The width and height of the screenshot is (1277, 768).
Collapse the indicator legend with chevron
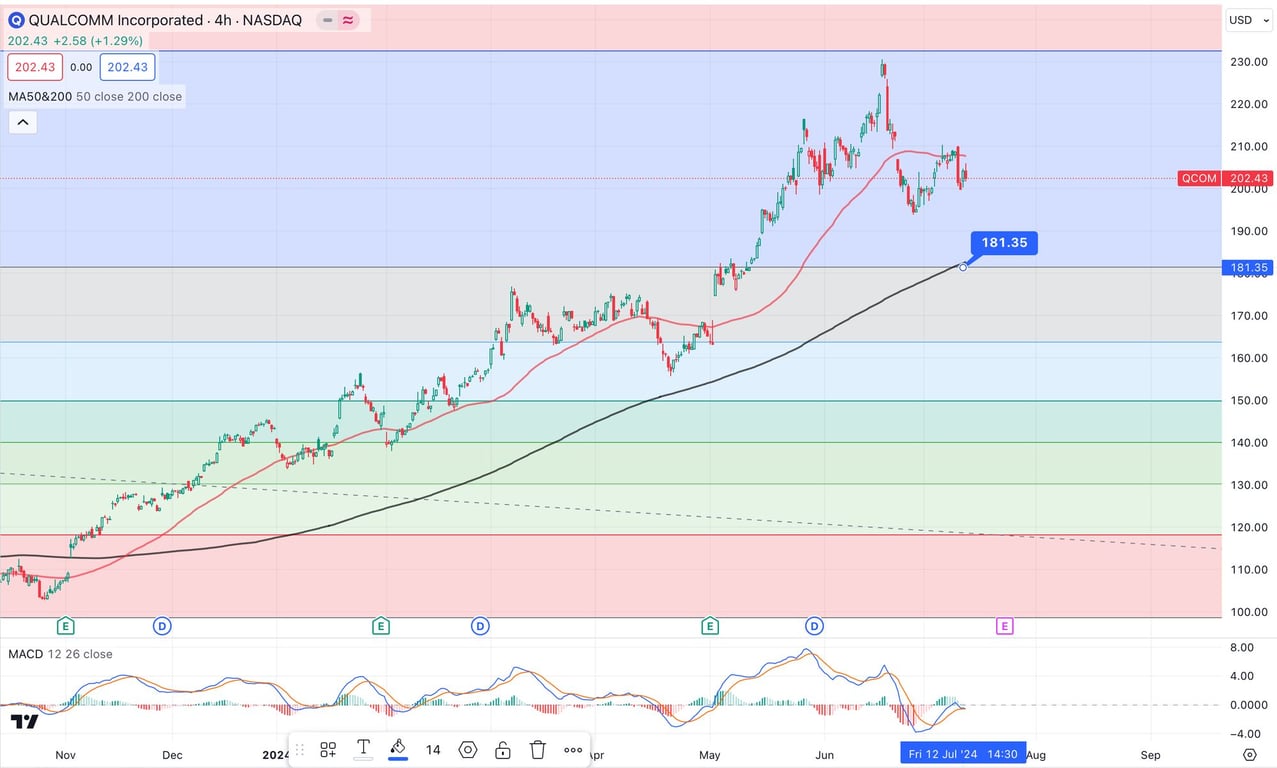pos(23,122)
